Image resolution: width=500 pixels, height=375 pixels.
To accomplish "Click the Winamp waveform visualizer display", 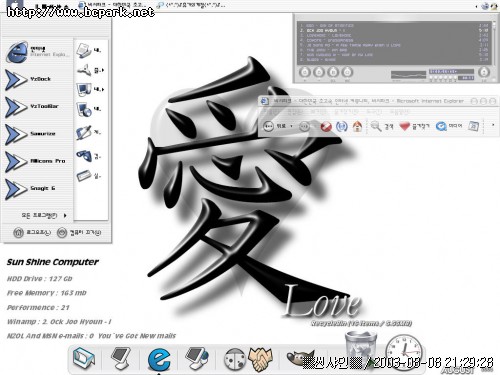I will pyautogui.click(x=408, y=75).
